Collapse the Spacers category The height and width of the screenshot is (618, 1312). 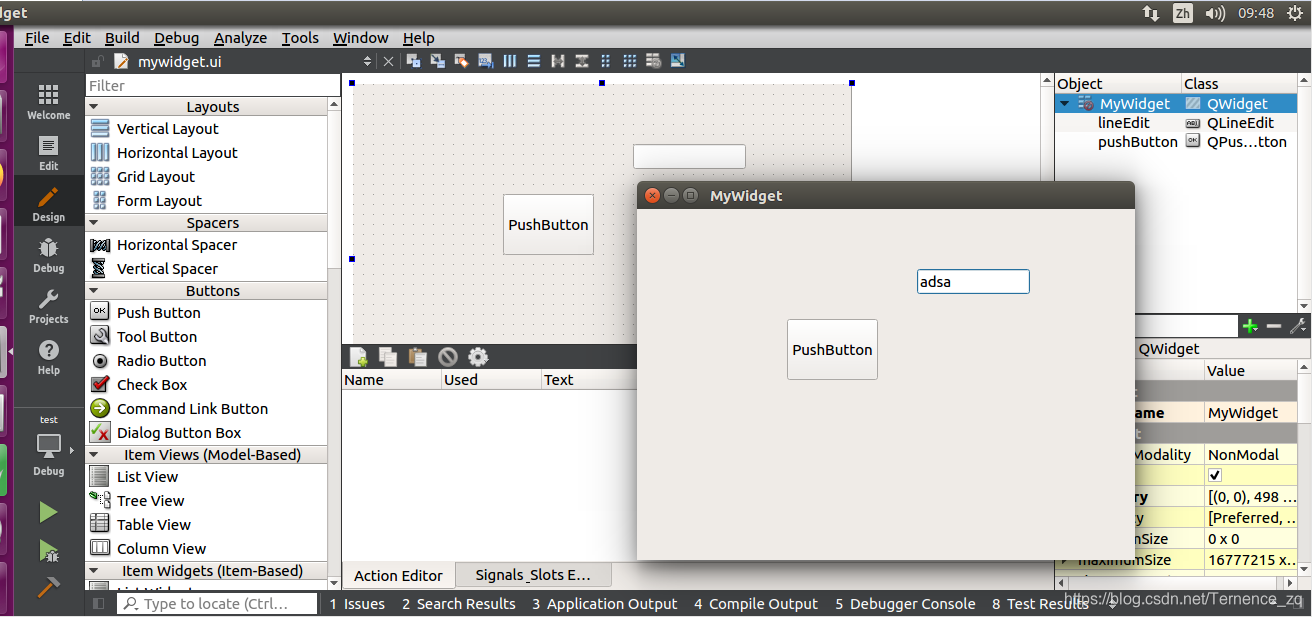94,223
